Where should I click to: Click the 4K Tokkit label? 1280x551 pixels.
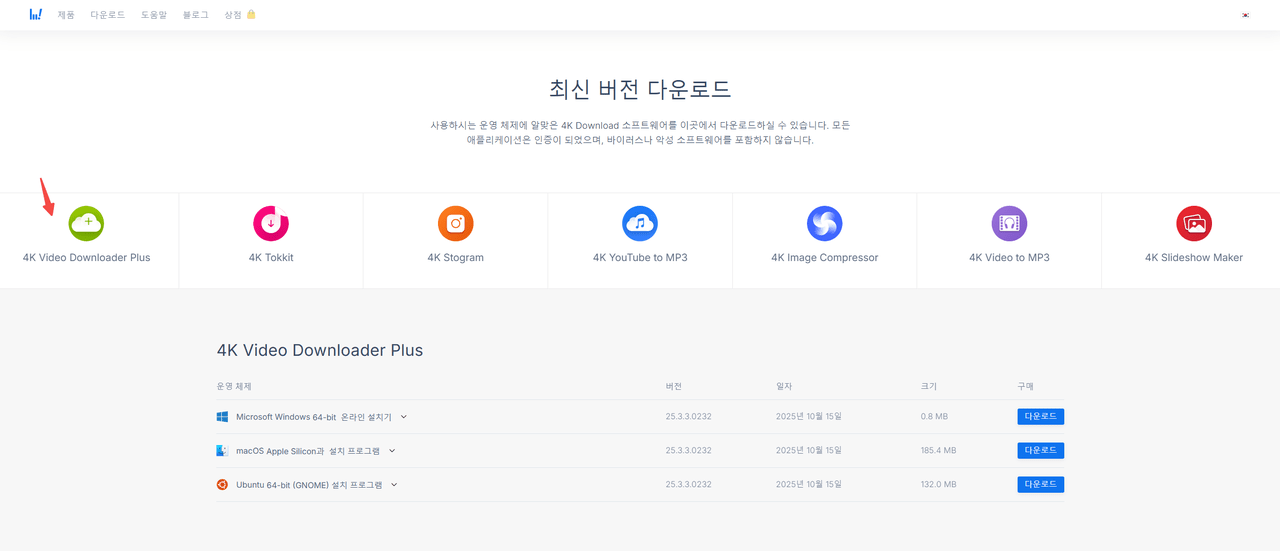click(271, 258)
